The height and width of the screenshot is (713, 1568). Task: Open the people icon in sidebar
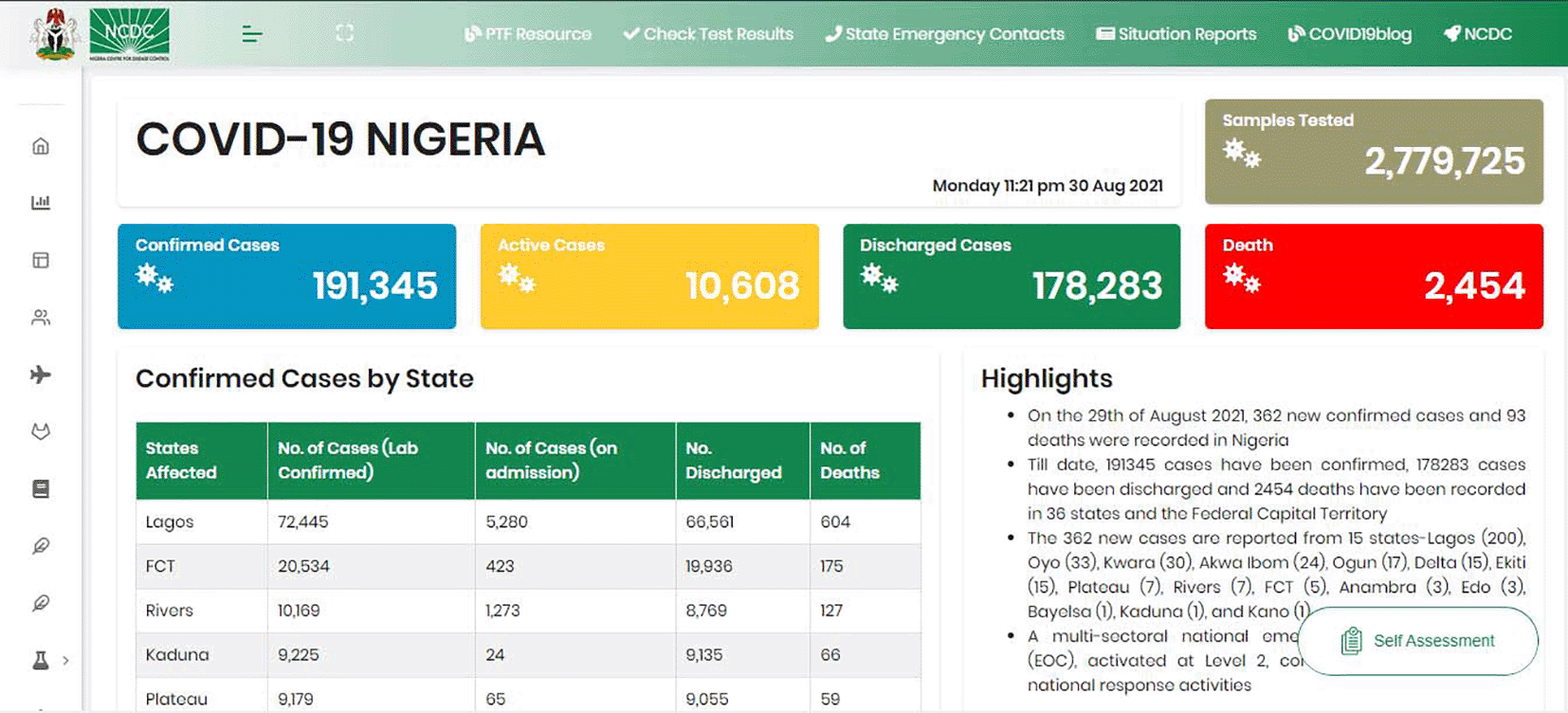tap(41, 318)
